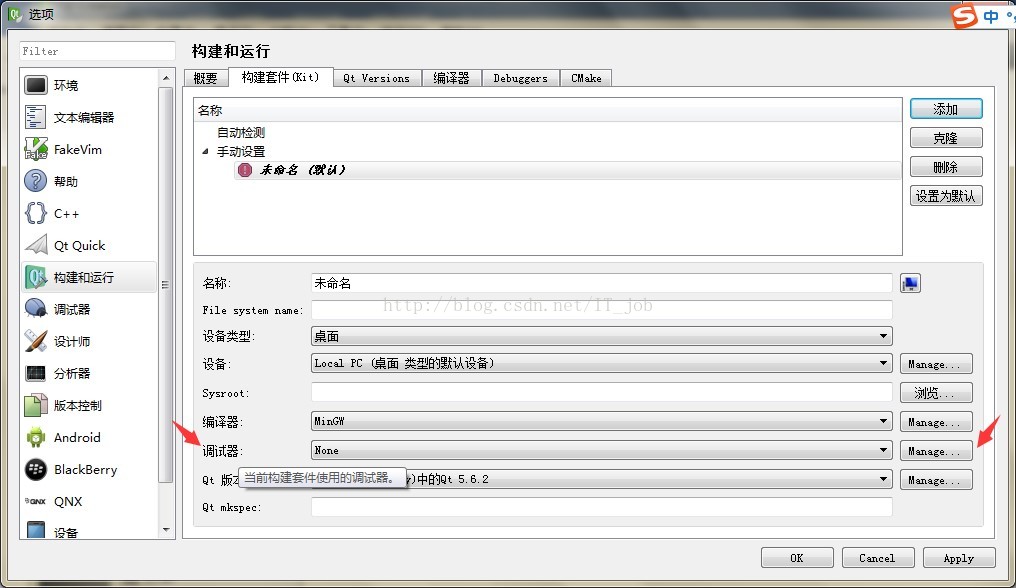Screen dimensions: 1016x588
Task: Select the 自动检测 tree row
Action: 241,132
